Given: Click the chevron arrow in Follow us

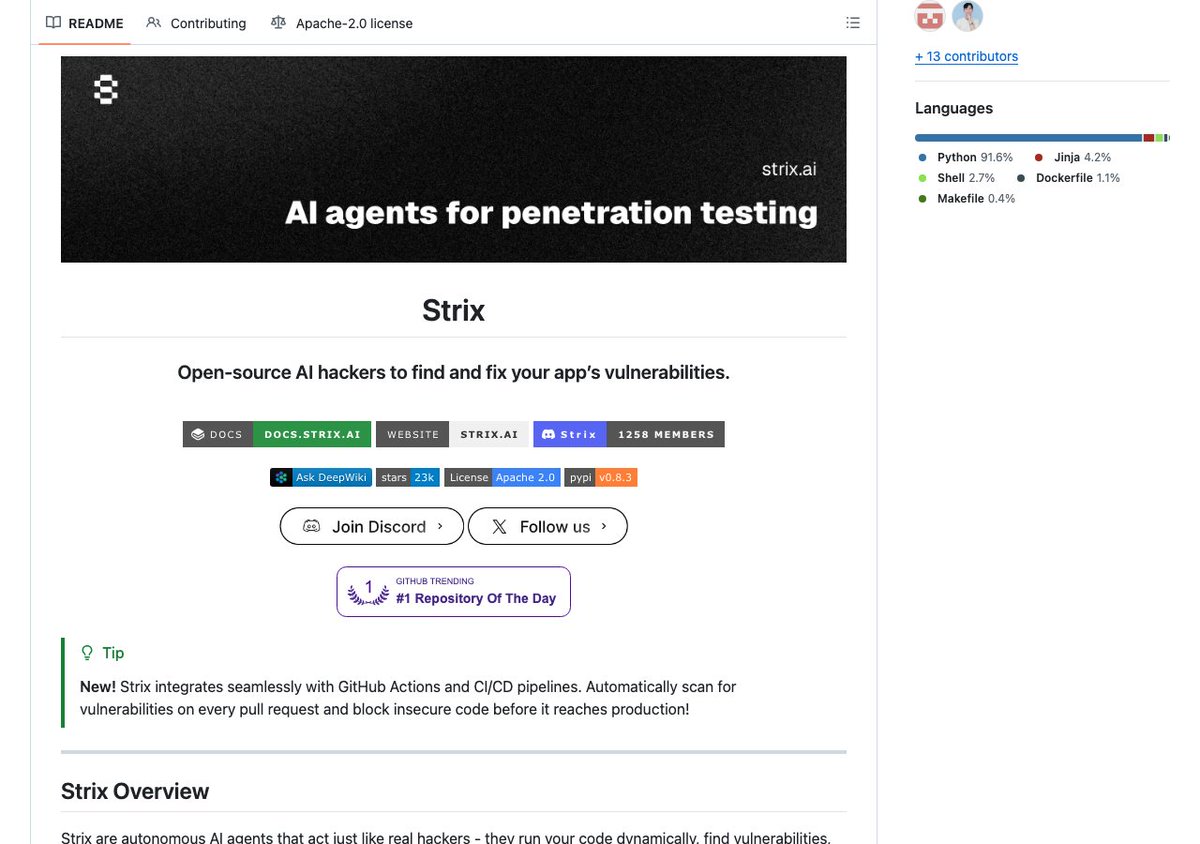Looking at the screenshot, I should (x=604, y=526).
